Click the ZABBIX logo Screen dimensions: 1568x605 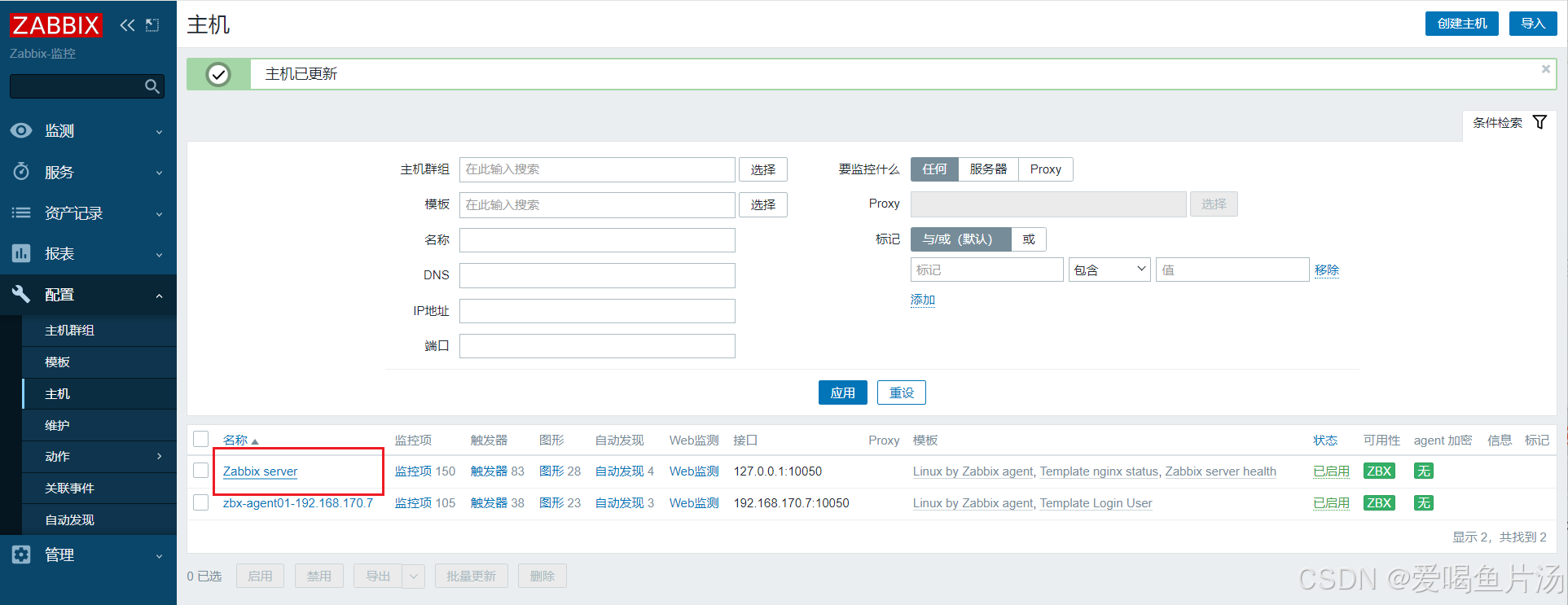(x=55, y=25)
